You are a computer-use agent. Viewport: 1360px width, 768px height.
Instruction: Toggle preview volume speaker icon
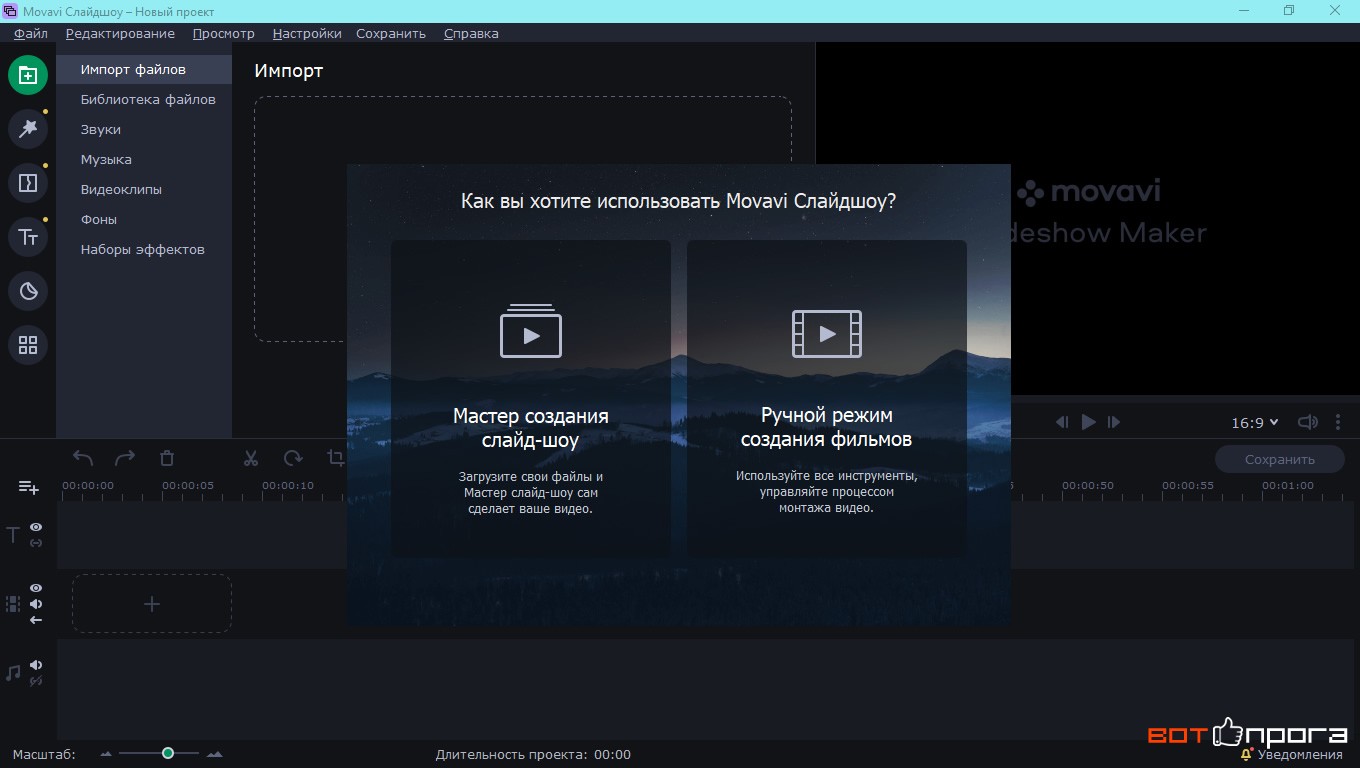point(1308,422)
